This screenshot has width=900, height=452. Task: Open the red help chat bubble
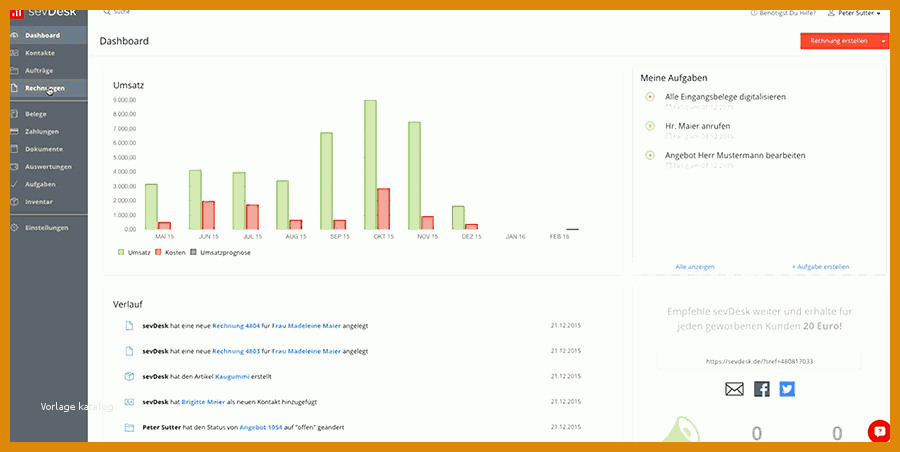879,431
